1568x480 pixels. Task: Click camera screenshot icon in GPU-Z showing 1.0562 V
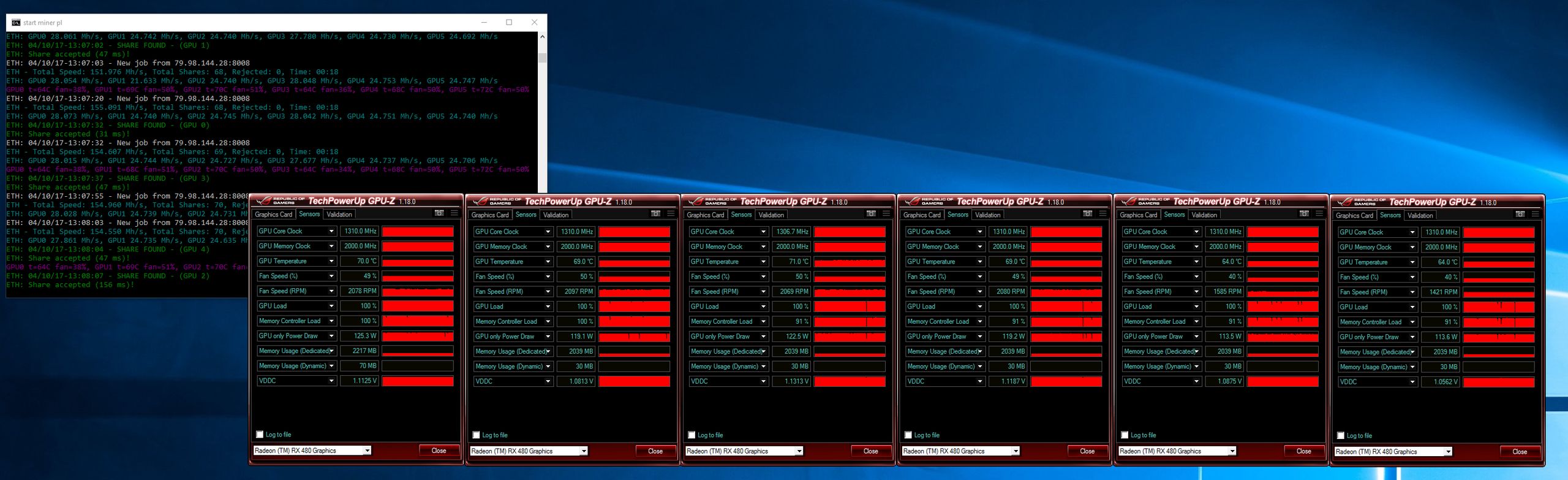coord(1520,215)
